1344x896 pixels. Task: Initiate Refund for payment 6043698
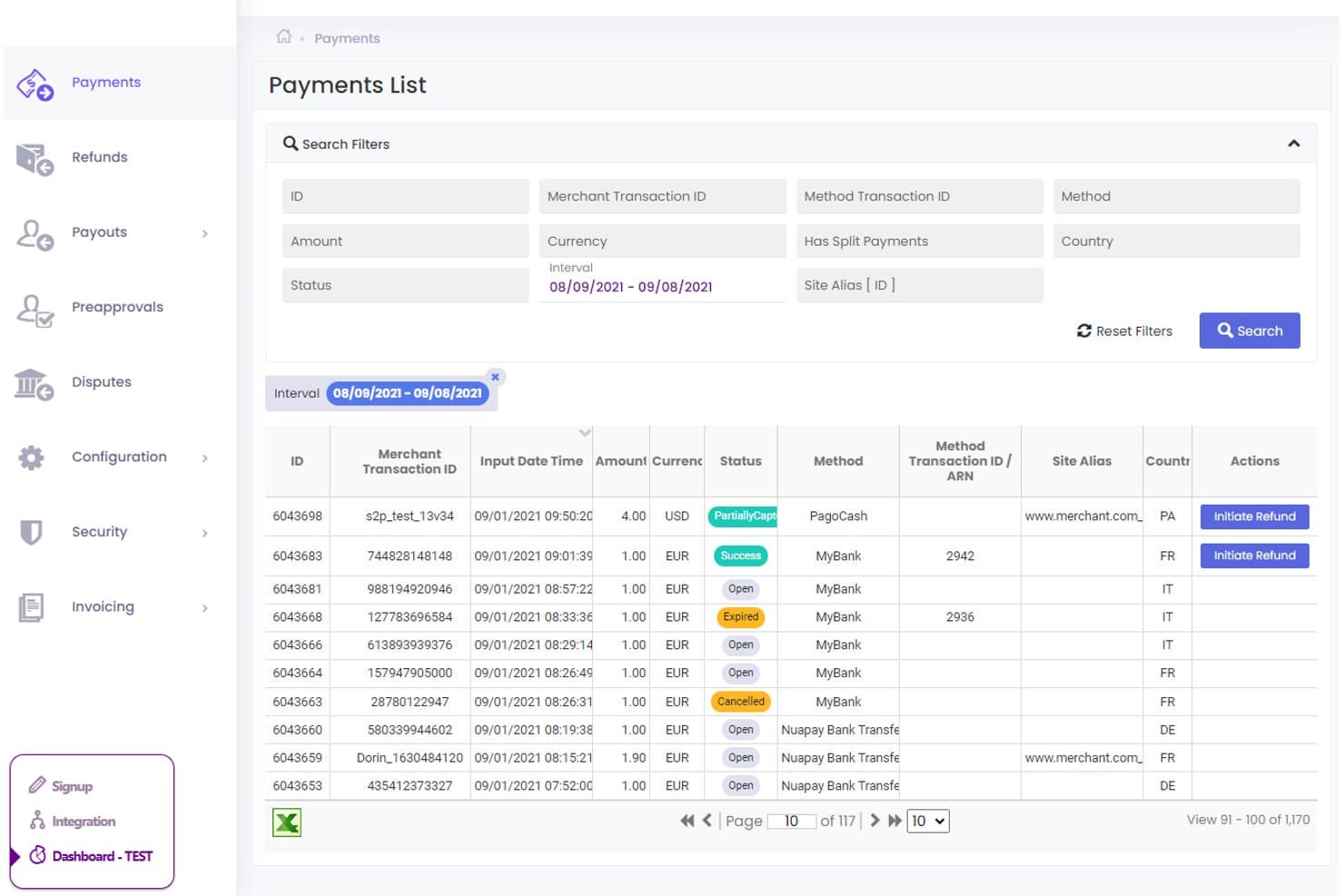(x=1254, y=517)
